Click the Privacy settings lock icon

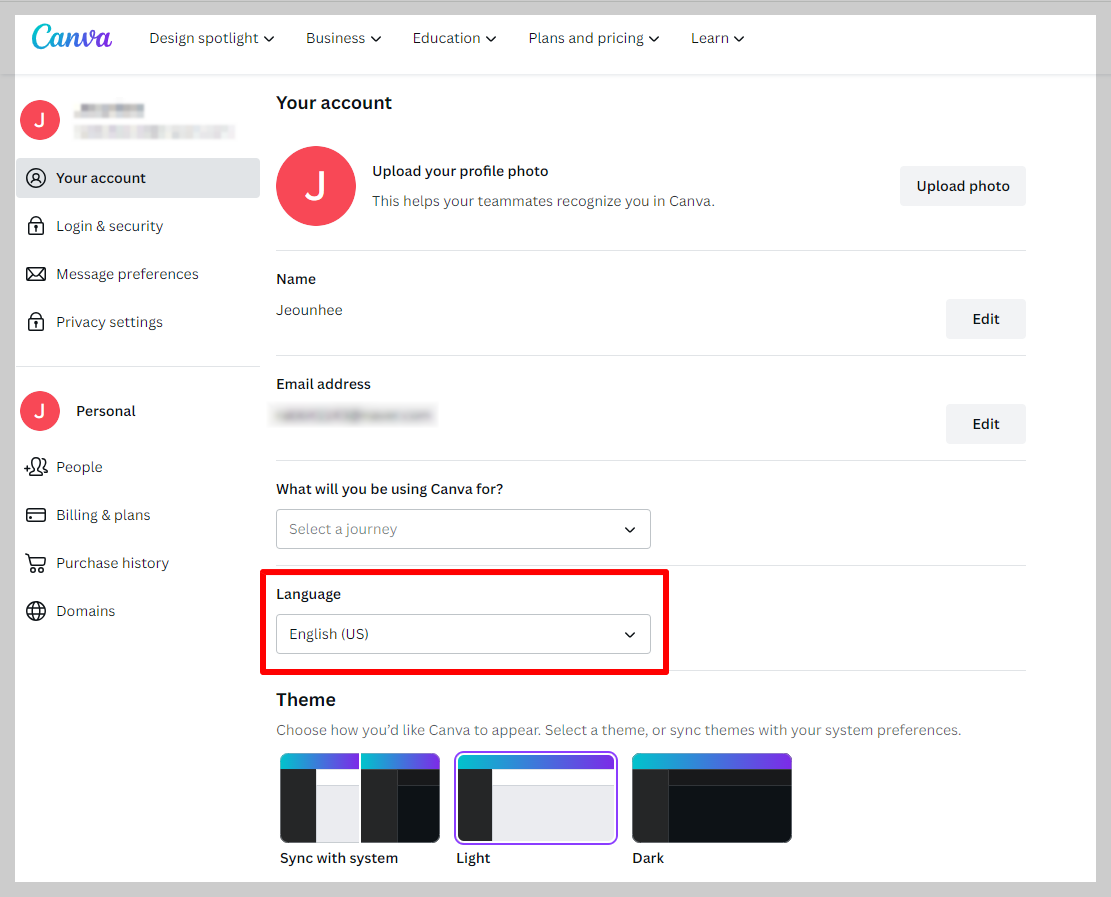click(36, 322)
